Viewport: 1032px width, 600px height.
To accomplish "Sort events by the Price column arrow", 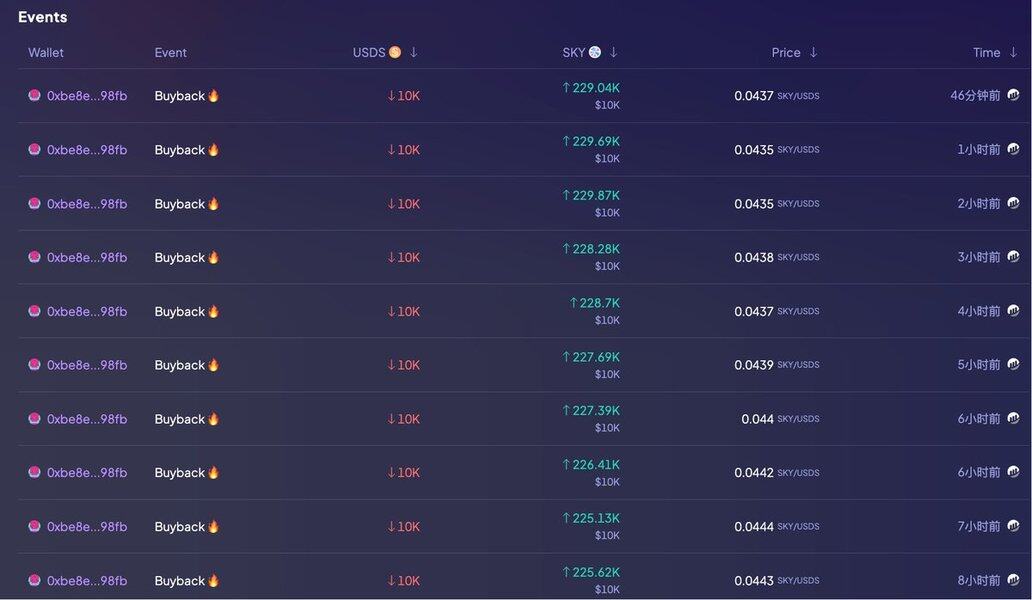I will [x=813, y=52].
